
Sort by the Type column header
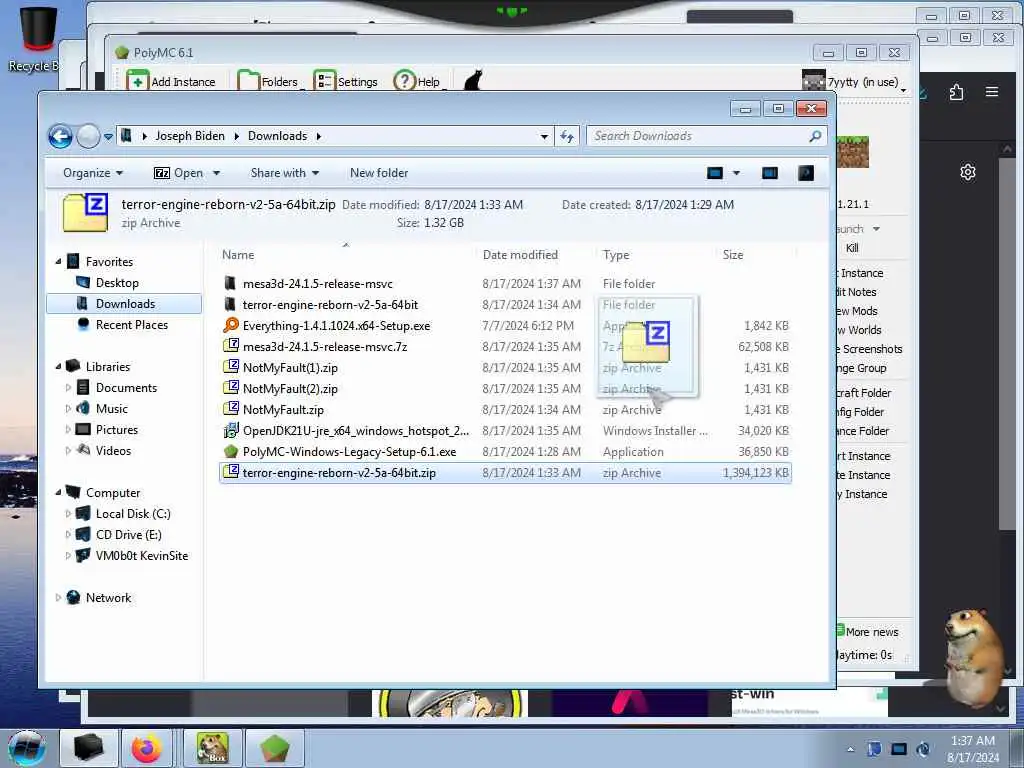click(616, 255)
